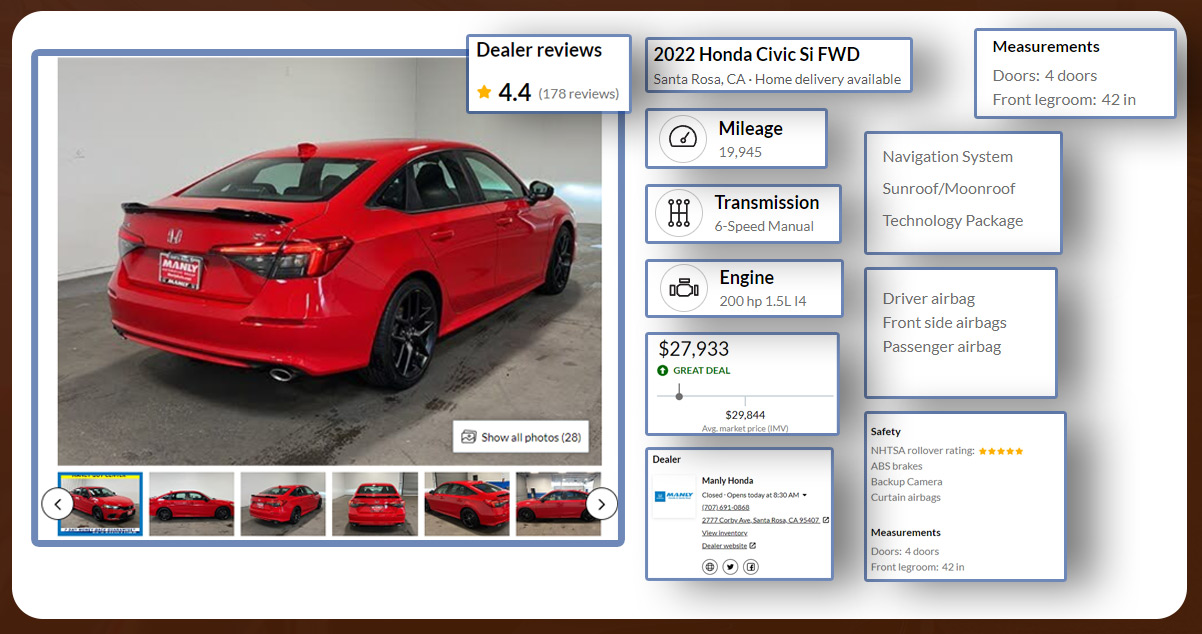Click the GREAT DEAL label
This screenshot has width=1202, height=634.
pos(702,370)
